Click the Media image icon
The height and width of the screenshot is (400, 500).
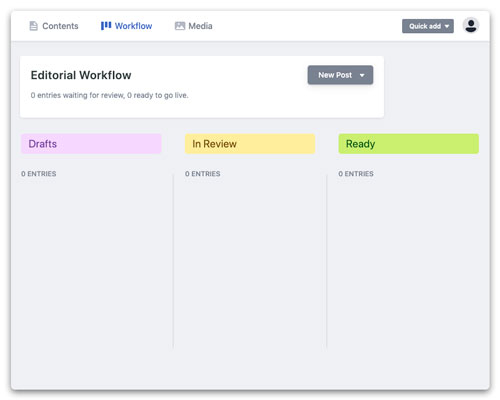click(x=180, y=26)
